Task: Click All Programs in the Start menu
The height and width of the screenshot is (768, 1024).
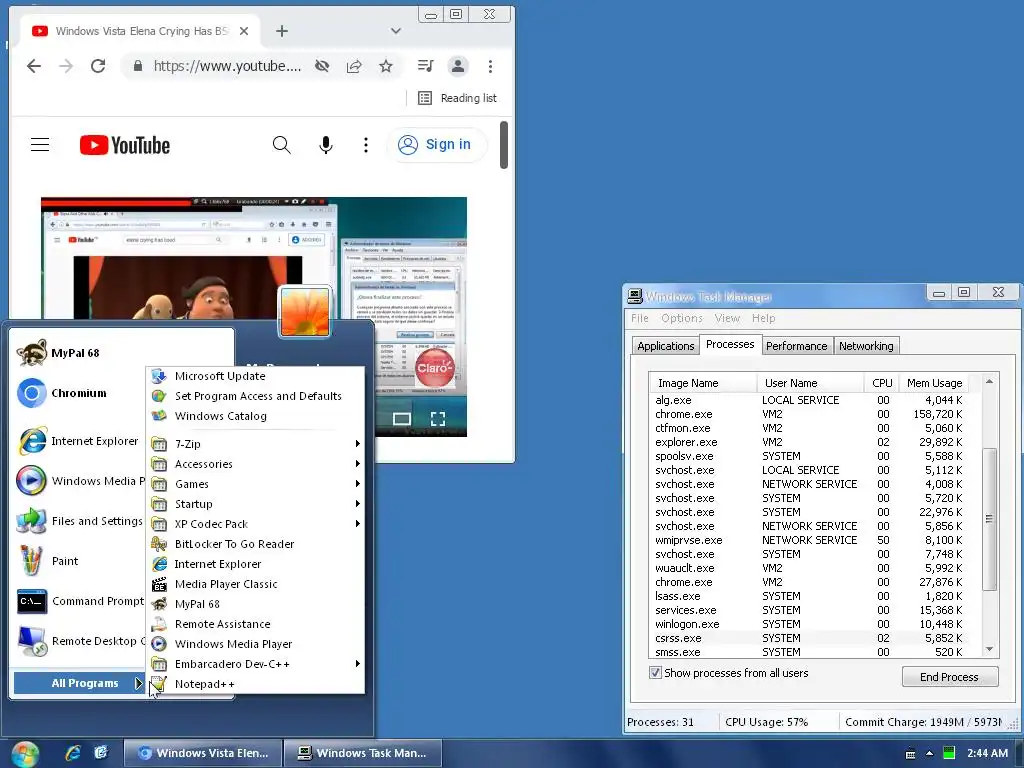Action: click(79, 683)
